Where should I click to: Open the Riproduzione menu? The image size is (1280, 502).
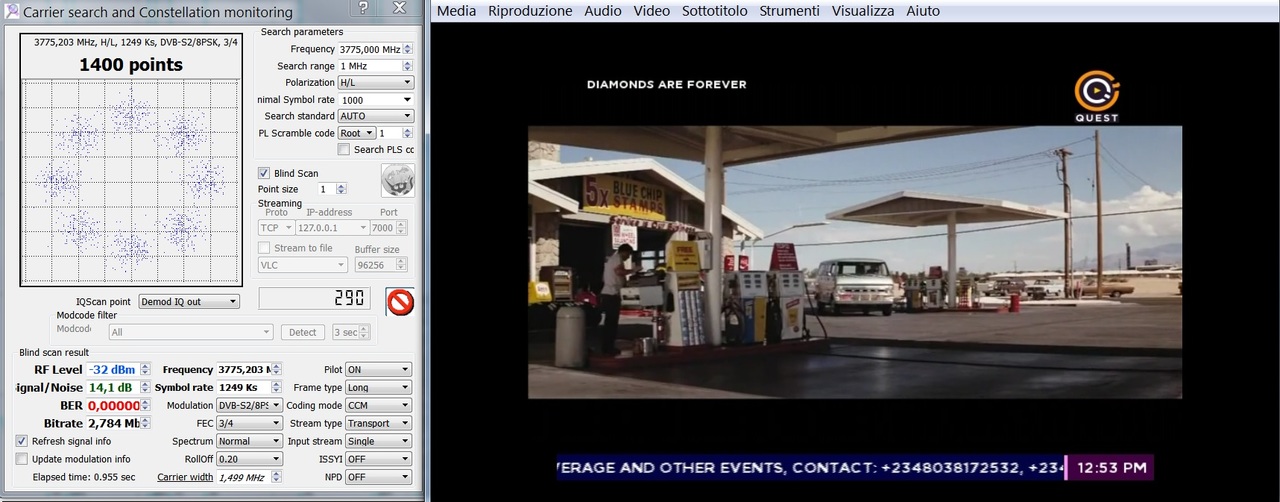[x=530, y=11]
